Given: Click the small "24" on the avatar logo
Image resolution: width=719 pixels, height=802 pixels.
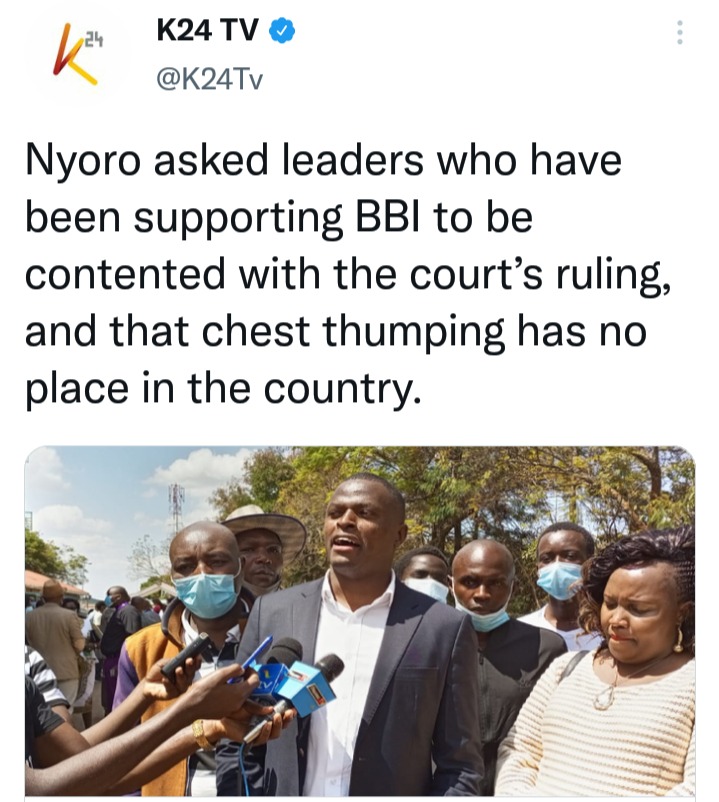Looking at the screenshot, I should point(94,39).
